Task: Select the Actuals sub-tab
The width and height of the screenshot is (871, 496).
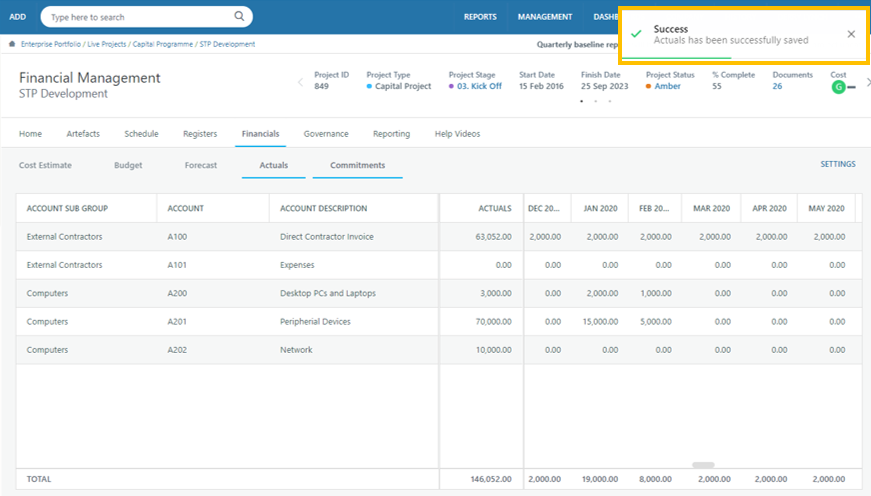Action: (x=274, y=165)
